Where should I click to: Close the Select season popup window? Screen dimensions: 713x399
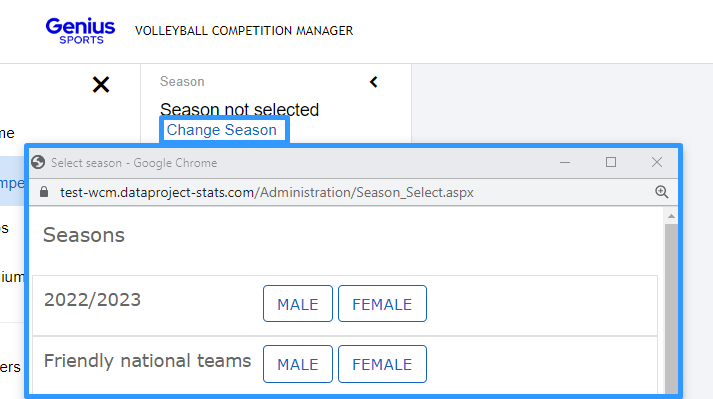657,162
